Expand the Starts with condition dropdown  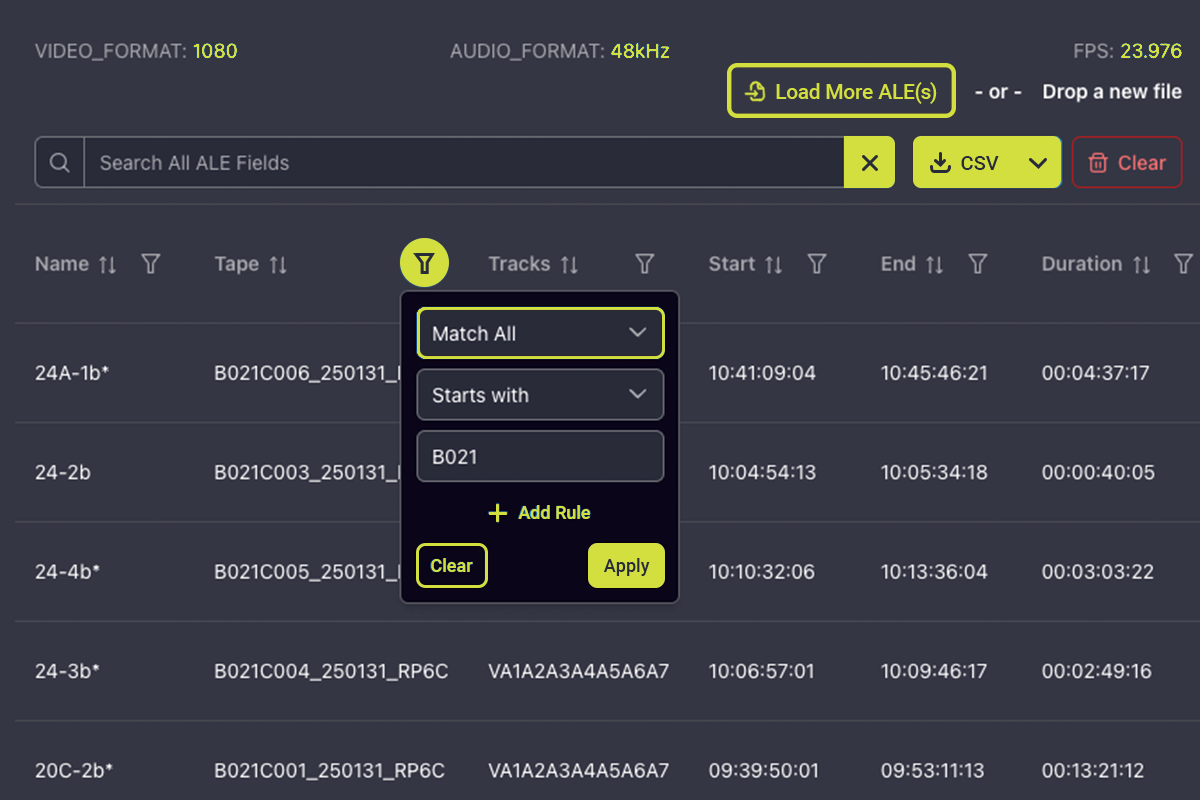click(x=540, y=395)
